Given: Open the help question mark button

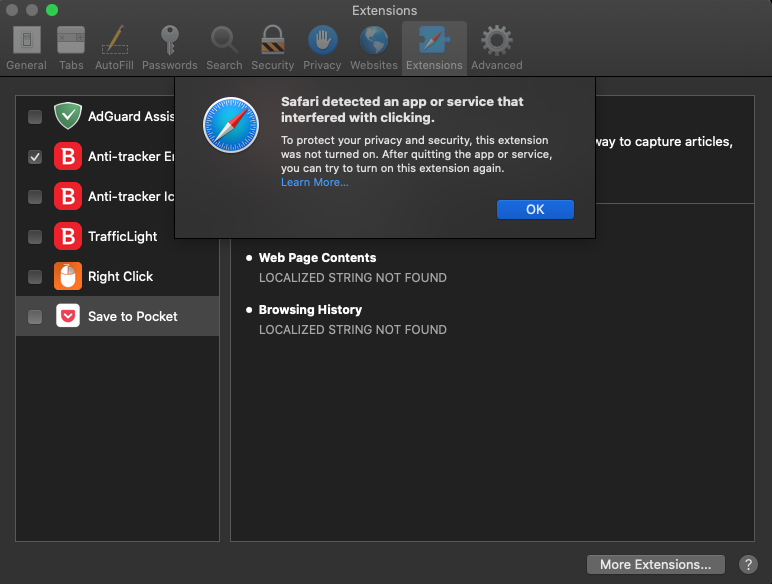Looking at the screenshot, I should 748,564.
